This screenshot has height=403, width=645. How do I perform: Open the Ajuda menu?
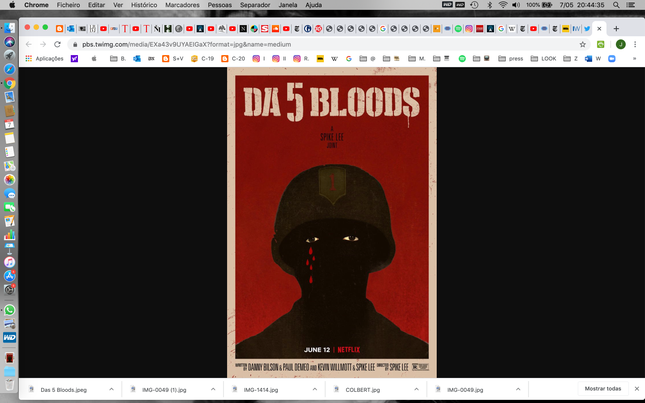tap(313, 5)
